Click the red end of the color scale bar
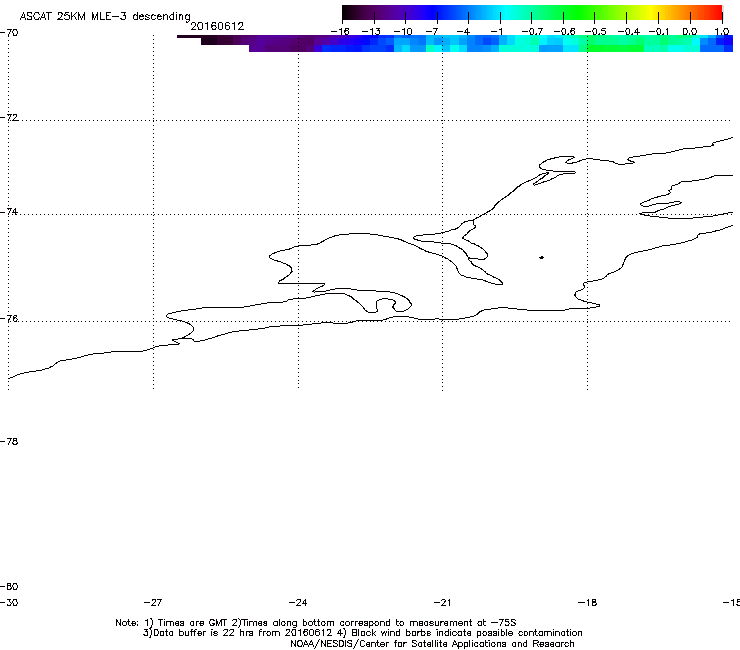This screenshot has height=650, width=740. click(713, 12)
